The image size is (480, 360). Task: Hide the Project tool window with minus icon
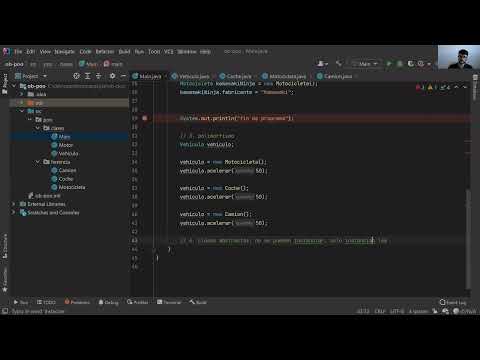click(123, 76)
